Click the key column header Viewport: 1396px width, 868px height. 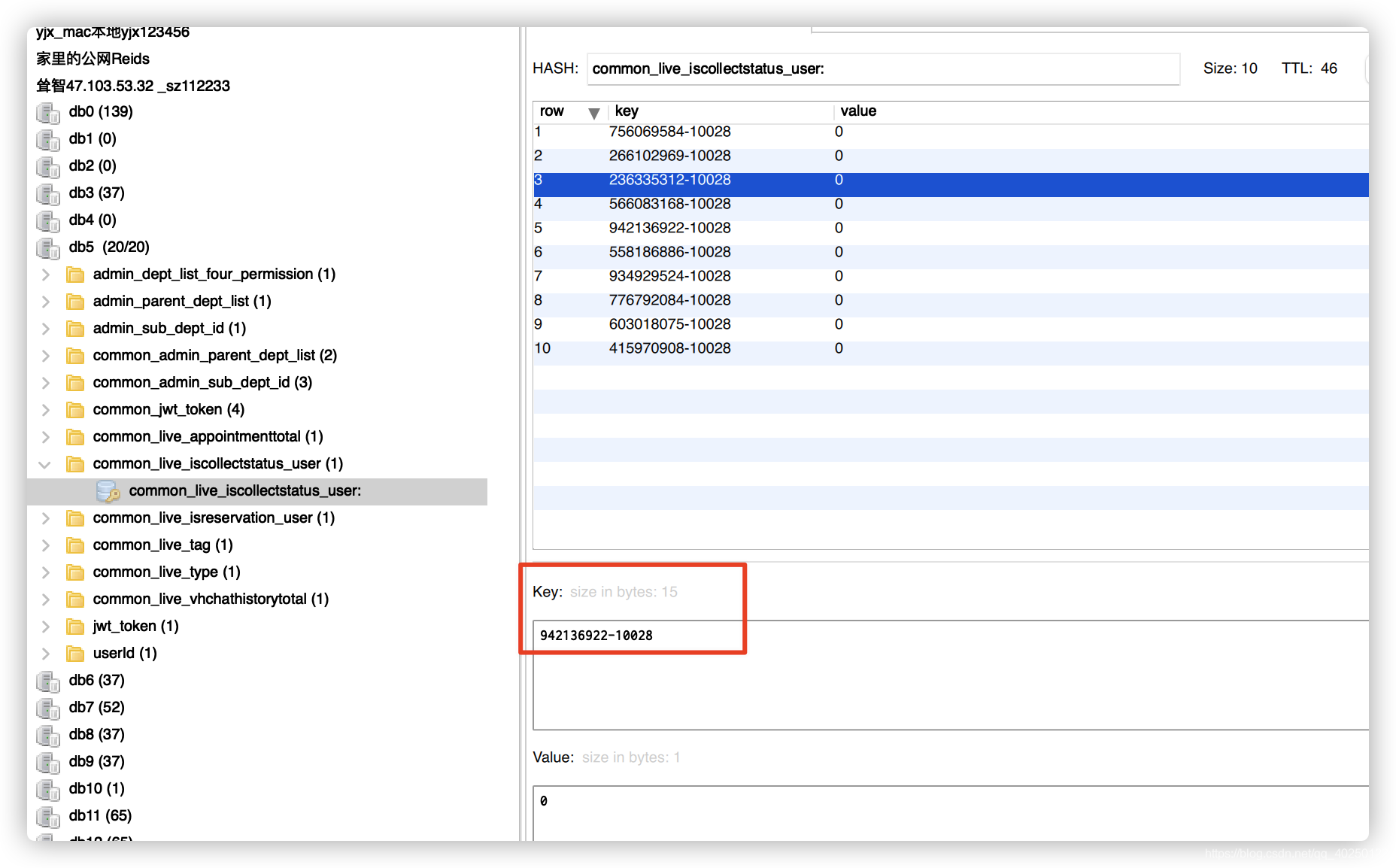tap(721, 111)
